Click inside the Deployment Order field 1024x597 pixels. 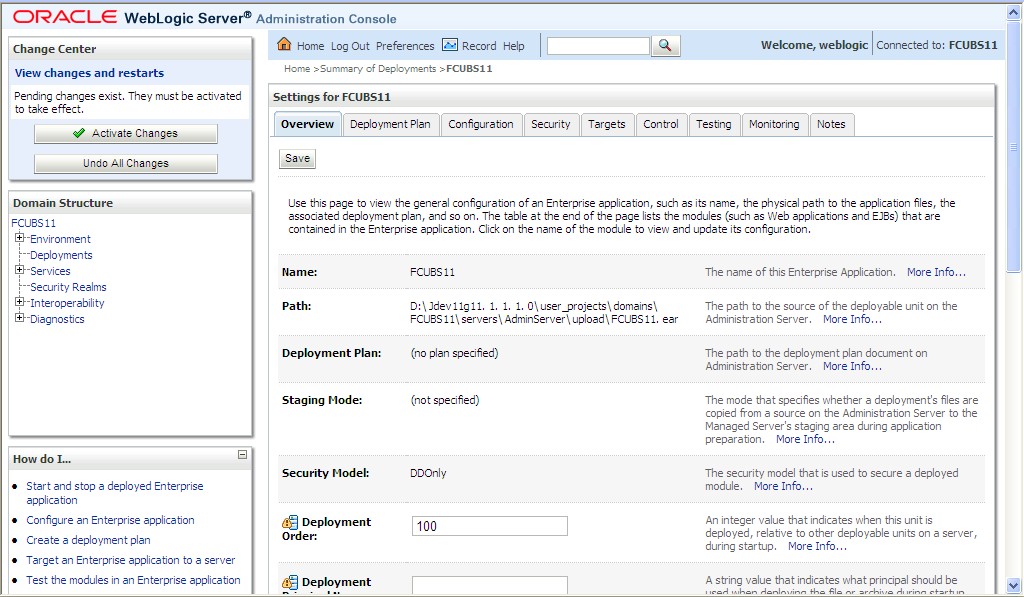coord(489,525)
